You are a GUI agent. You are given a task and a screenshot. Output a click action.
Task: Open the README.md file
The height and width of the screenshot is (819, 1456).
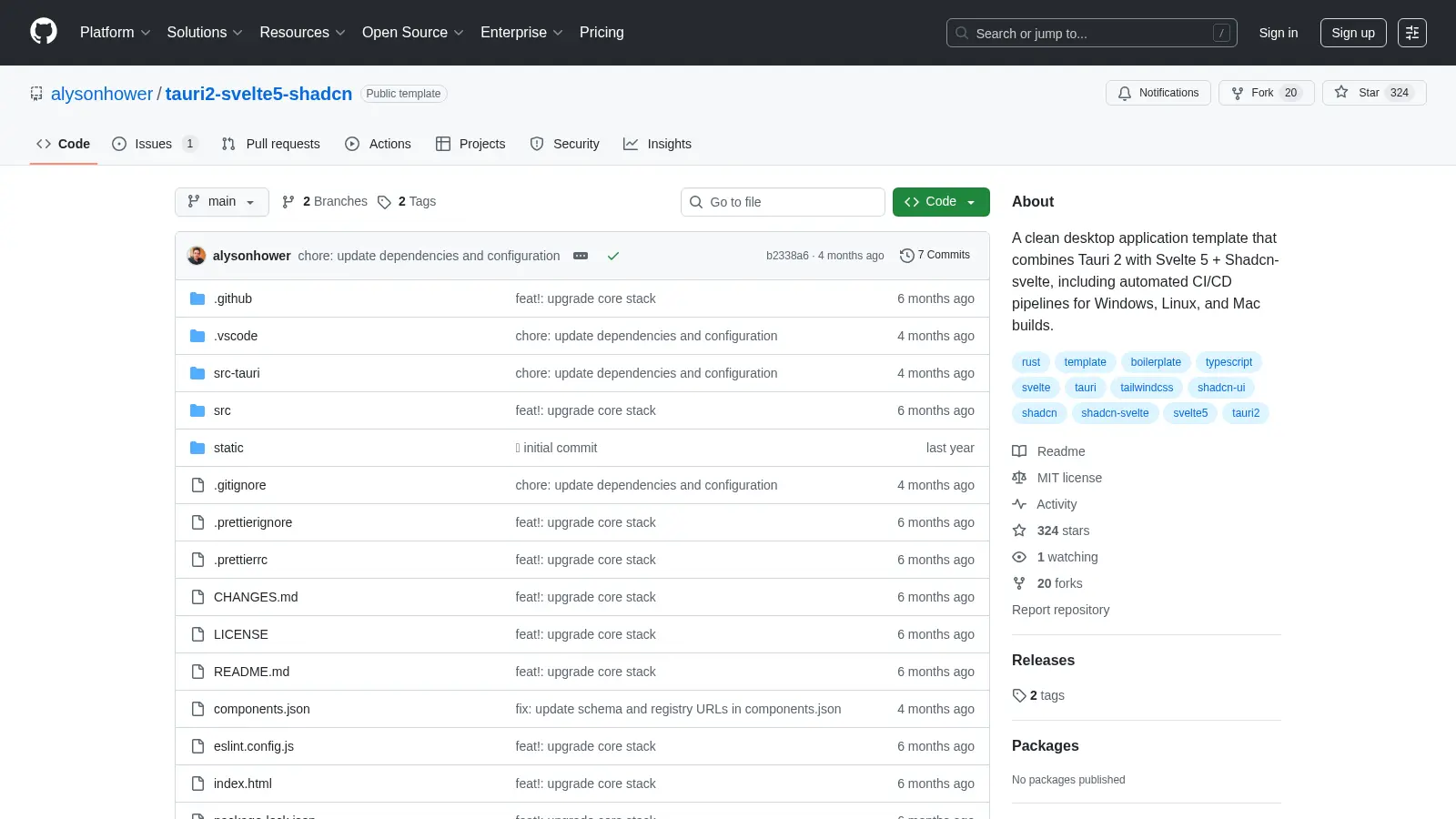251,672
